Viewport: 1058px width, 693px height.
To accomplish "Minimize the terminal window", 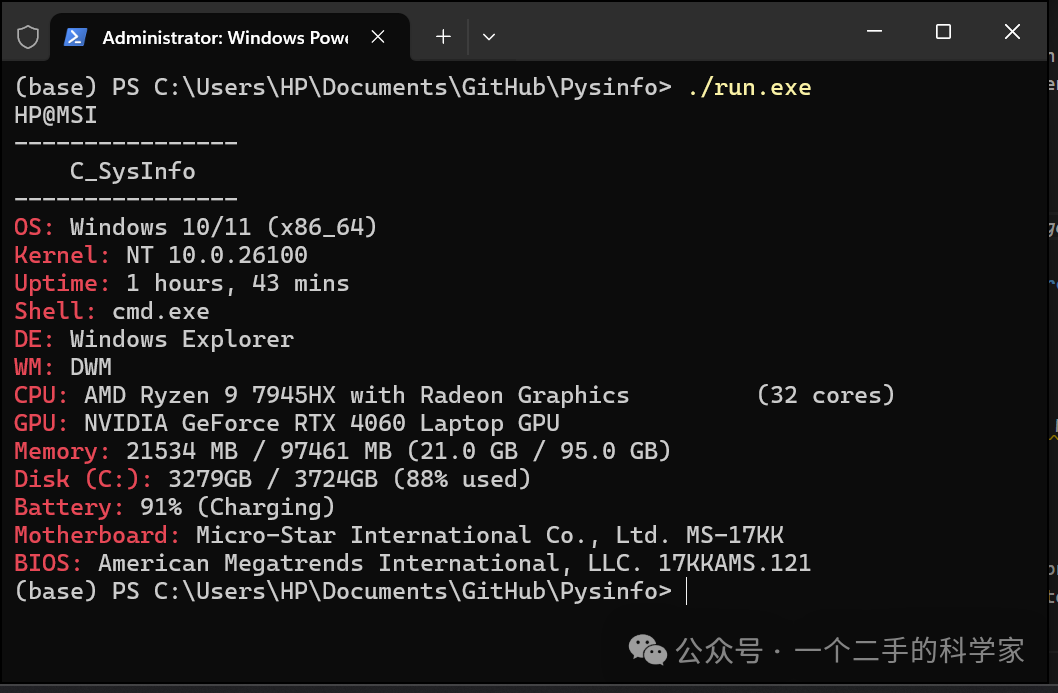I will [x=874, y=31].
